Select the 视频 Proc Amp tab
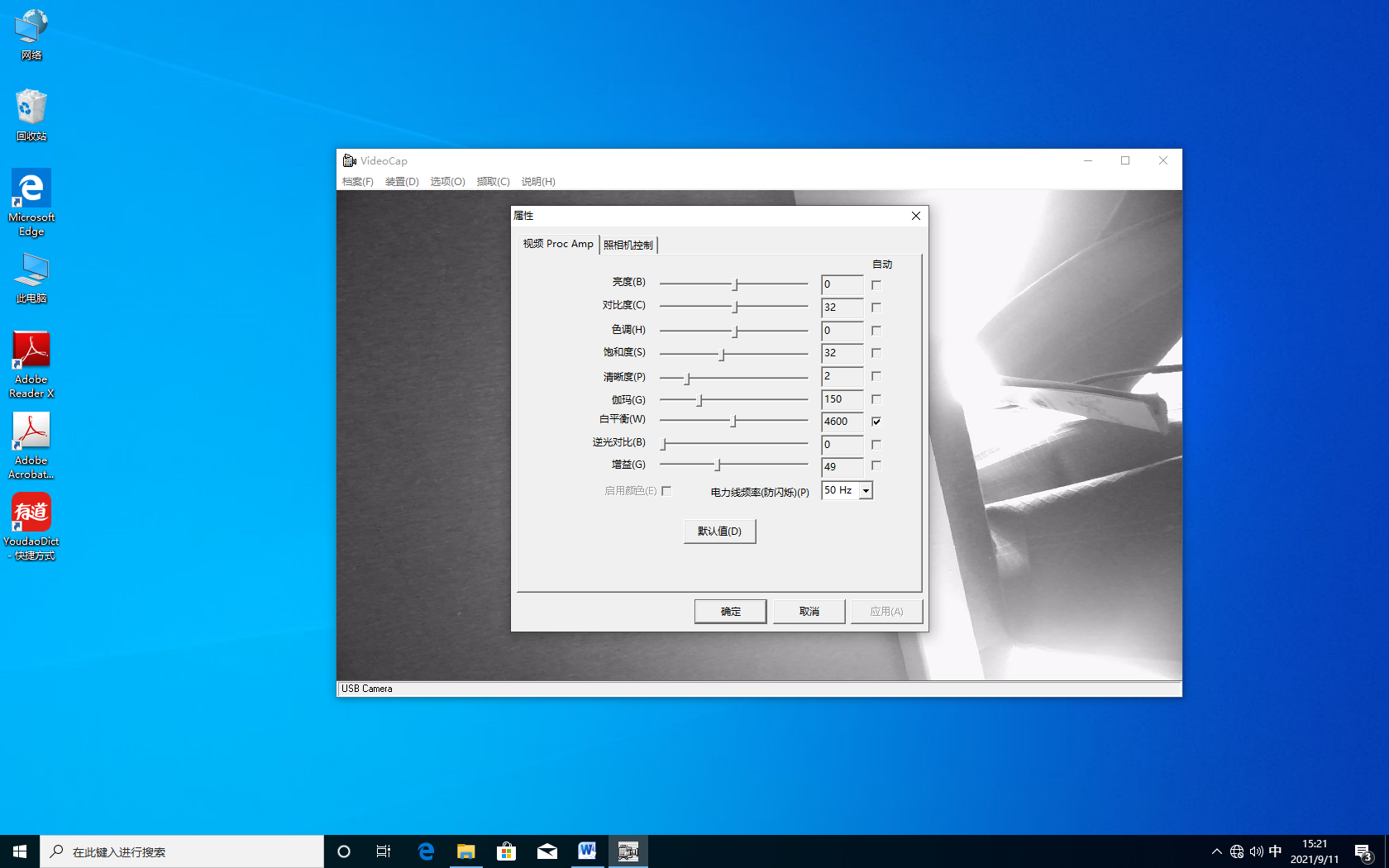1389x868 pixels. pyautogui.click(x=558, y=244)
